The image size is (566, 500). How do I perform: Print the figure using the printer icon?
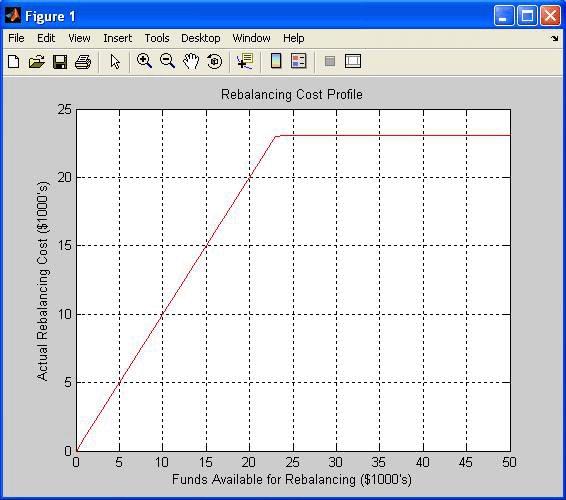point(83,61)
